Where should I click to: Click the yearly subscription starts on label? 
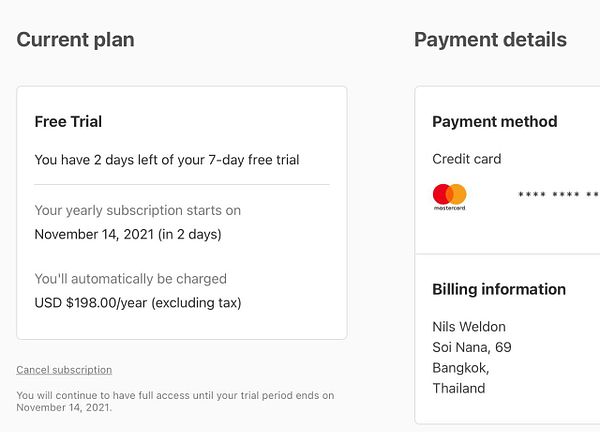coord(137,211)
